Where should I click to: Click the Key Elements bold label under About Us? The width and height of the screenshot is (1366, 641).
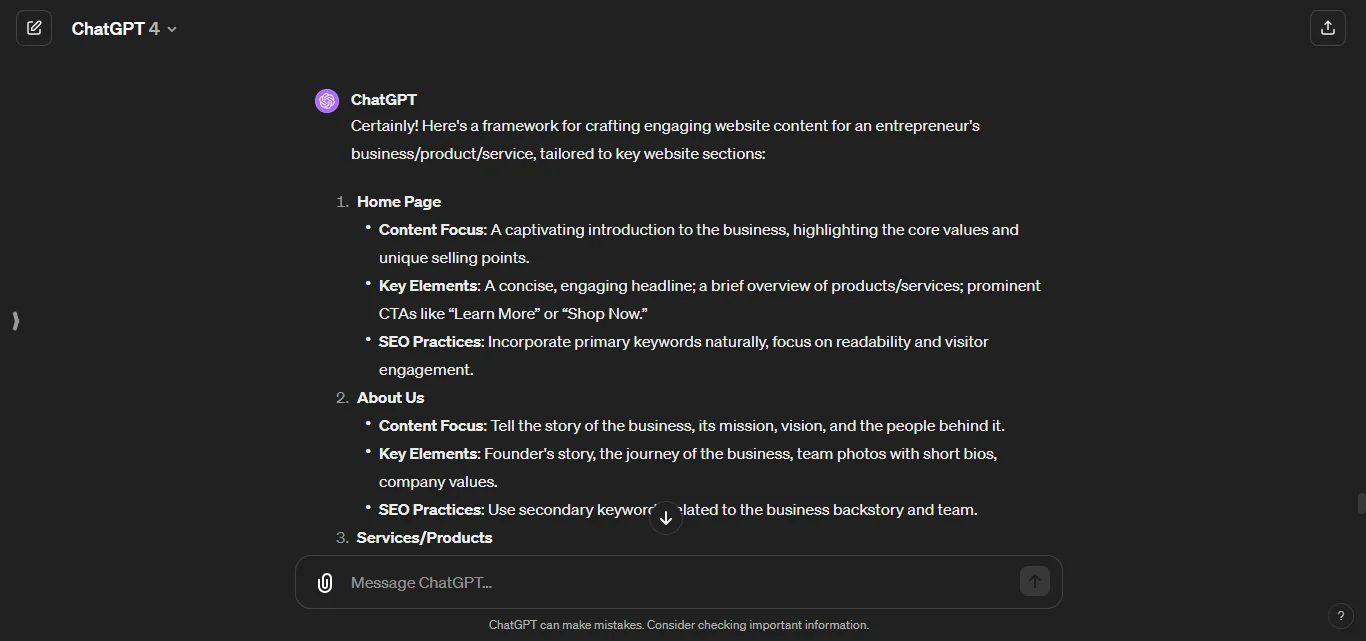click(428, 453)
